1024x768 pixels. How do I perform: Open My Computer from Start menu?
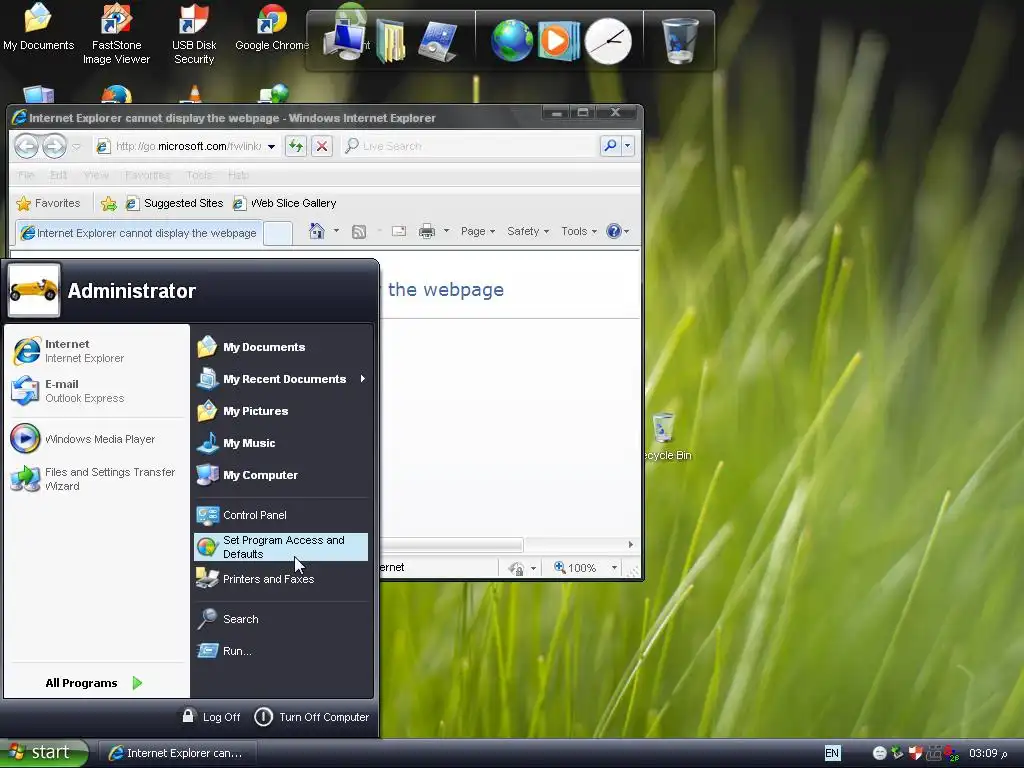[281, 475]
